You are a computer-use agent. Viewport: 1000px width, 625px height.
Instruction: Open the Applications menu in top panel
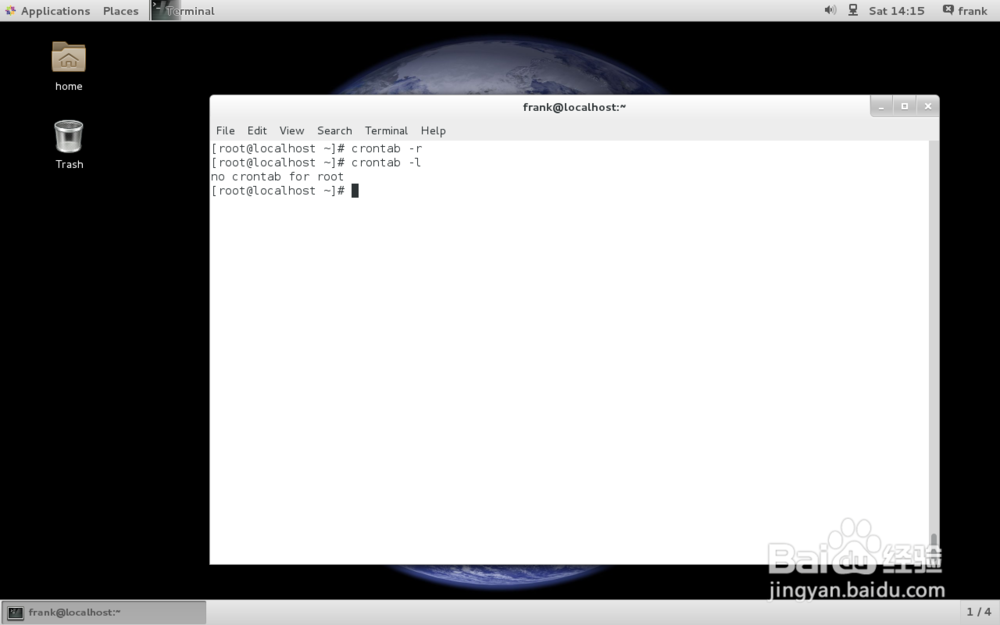[x=48, y=11]
